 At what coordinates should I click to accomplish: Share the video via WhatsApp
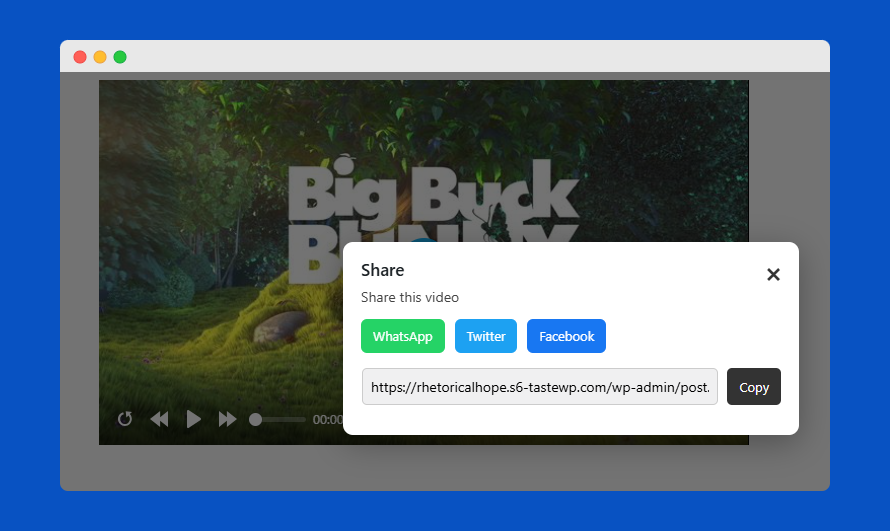[403, 336]
